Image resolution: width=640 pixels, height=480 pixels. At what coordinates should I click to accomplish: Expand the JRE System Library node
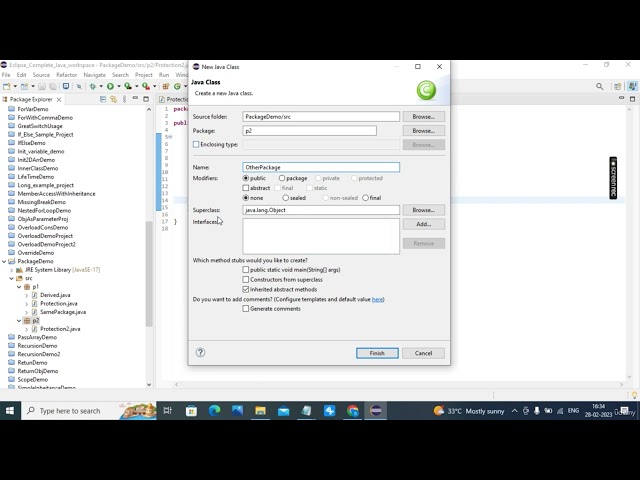11,270
